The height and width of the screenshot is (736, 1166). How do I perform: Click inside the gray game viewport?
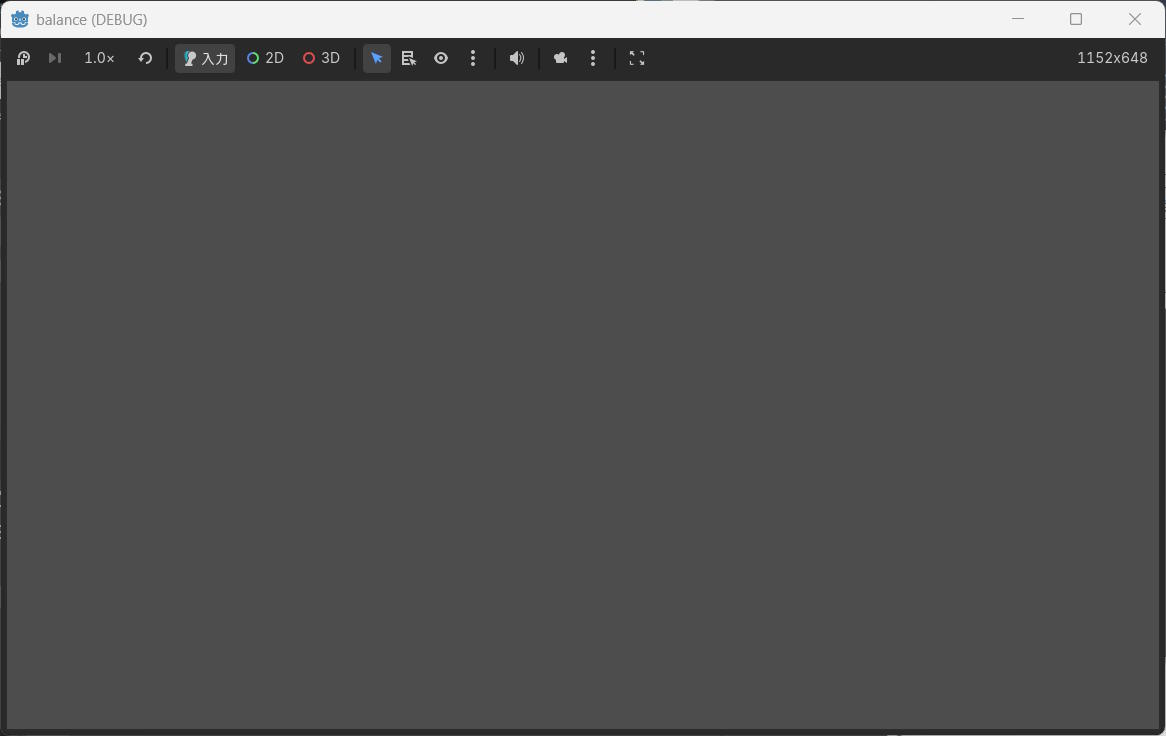(582, 404)
